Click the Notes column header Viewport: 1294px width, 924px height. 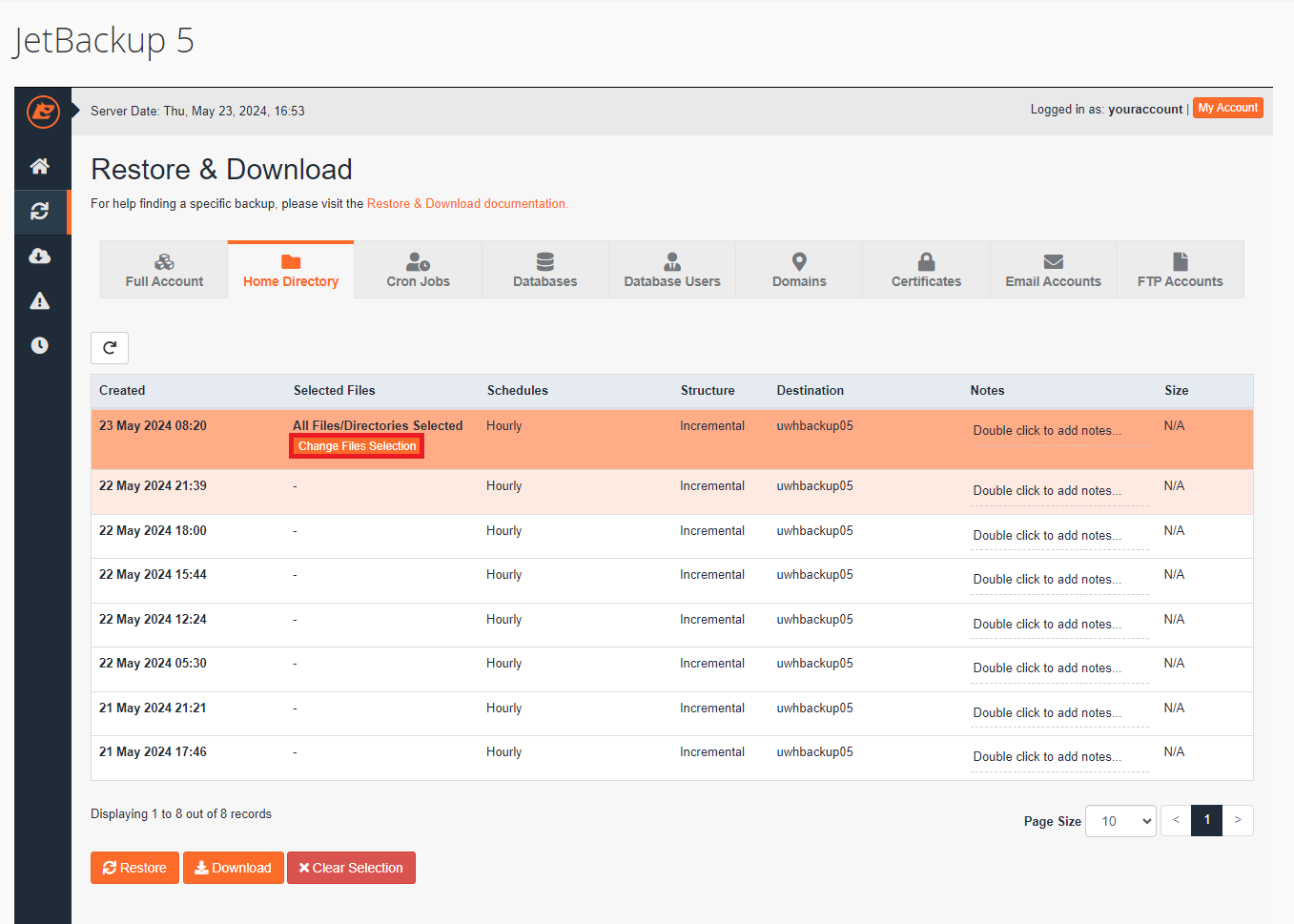988,390
